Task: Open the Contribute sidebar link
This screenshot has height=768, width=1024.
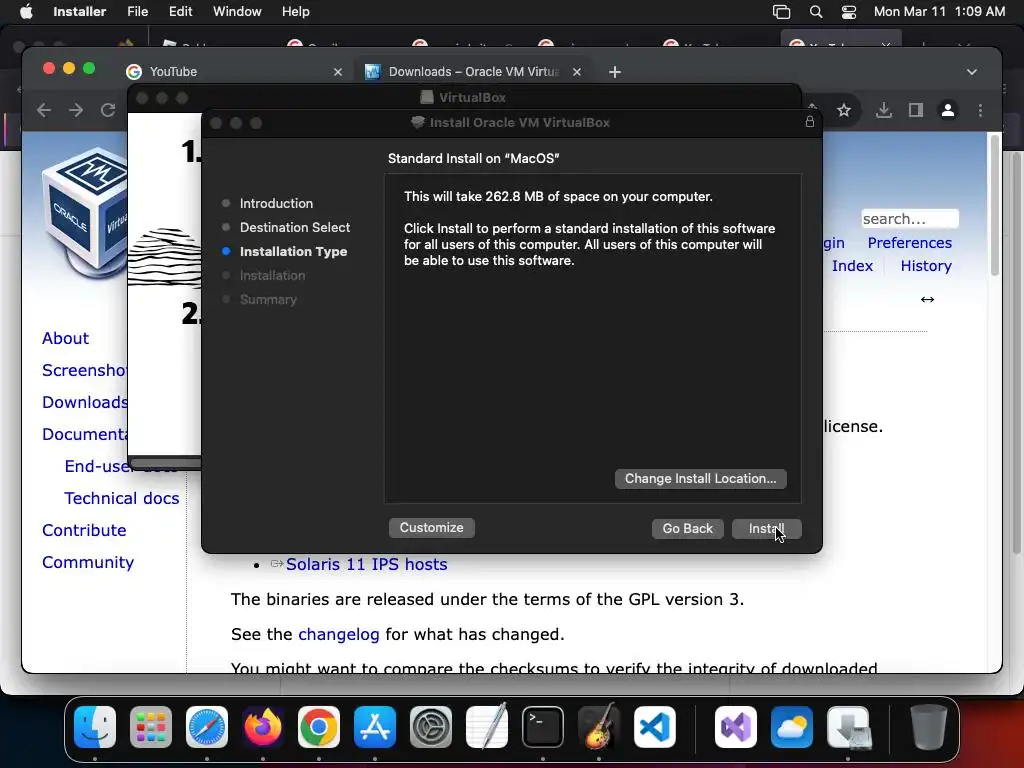Action: pyautogui.click(x=84, y=530)
